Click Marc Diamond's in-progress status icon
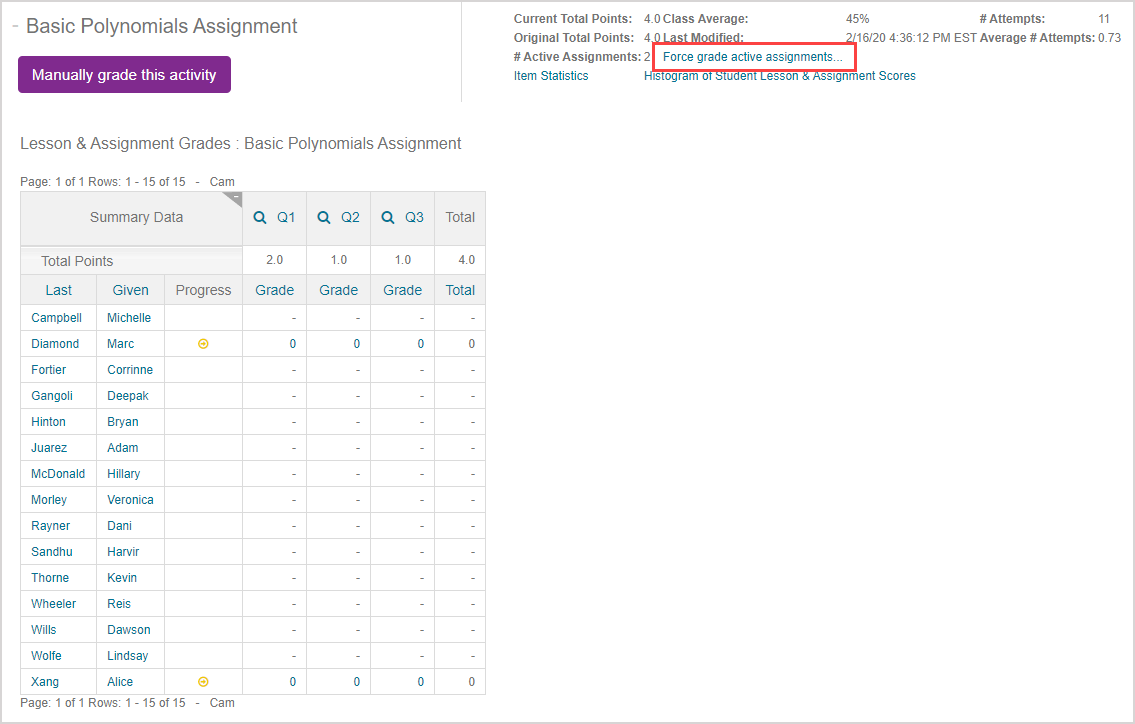 click(x=203, y=344)
